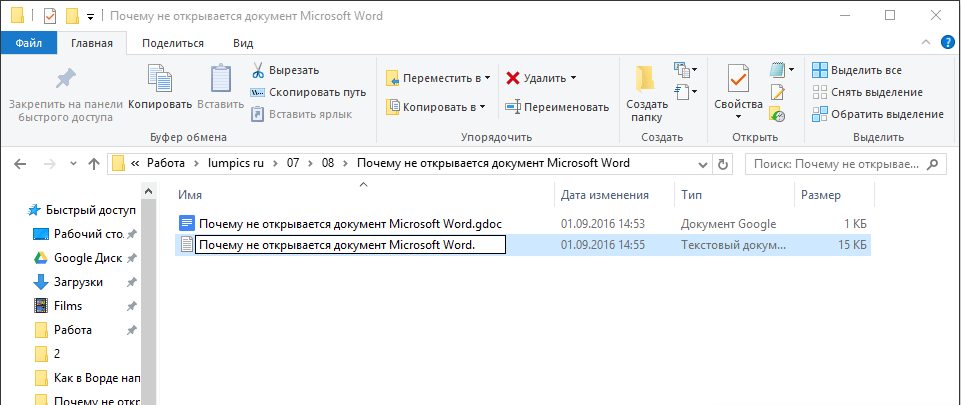Image resolution: width=961 pixels, height=405 pixels.
Task: Click the Rename (Переименовать) button
Action: 557,107
